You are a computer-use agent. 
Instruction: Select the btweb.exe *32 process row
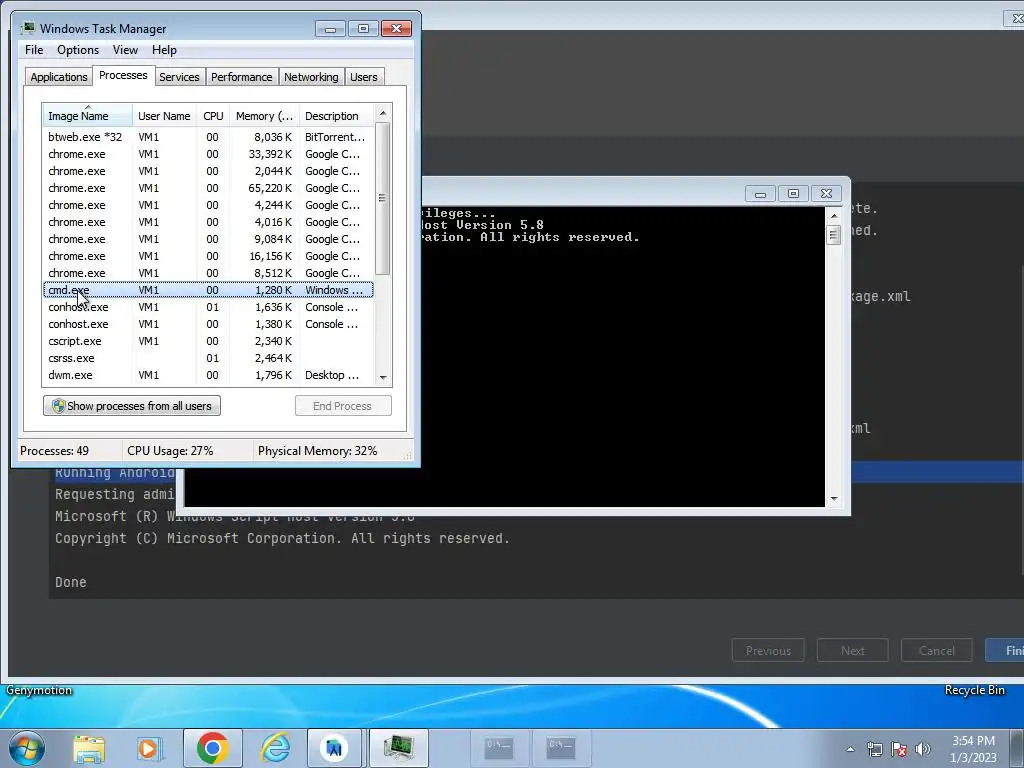coord(208,137)
